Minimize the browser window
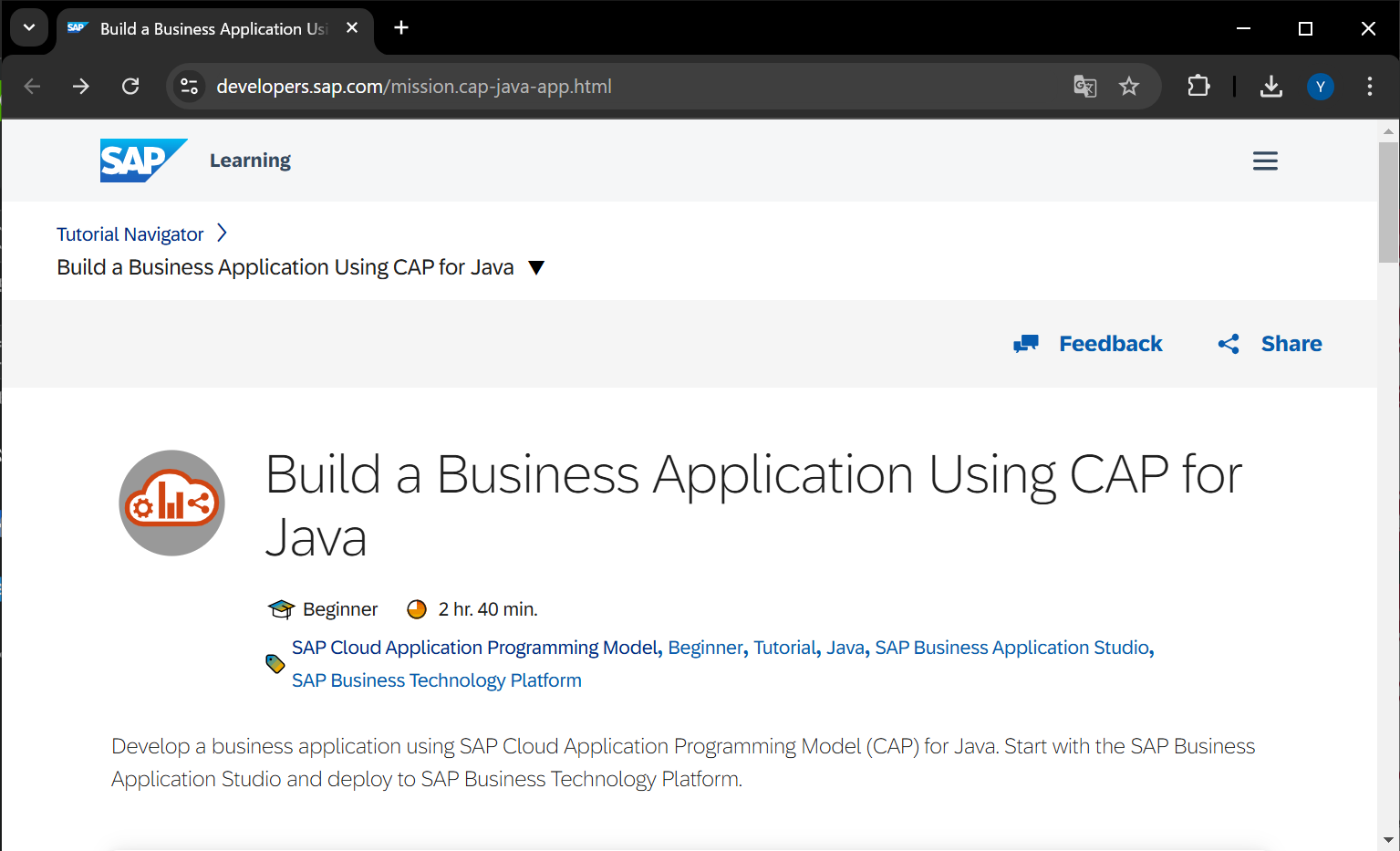The width and height of the screenshot is (1400, 851). [x=1243, y=28]
